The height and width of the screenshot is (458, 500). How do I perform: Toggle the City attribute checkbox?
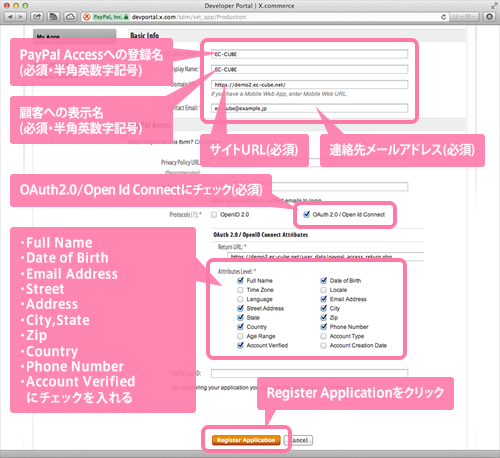[x=323, y=308]
